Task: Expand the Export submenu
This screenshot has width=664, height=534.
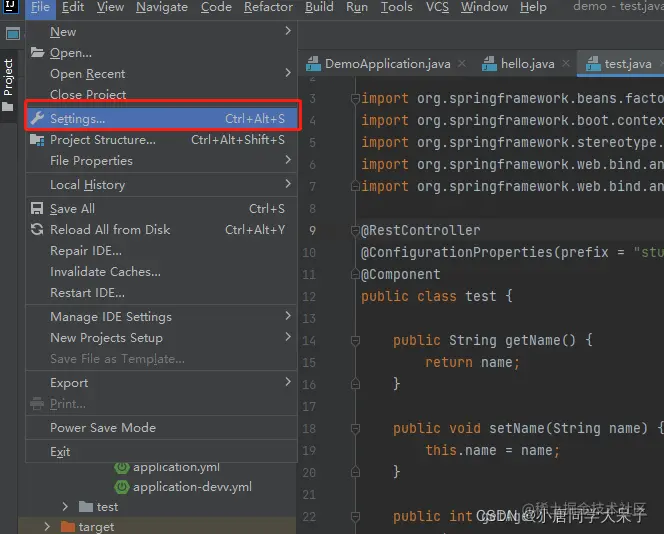Action: pos(162,383)
